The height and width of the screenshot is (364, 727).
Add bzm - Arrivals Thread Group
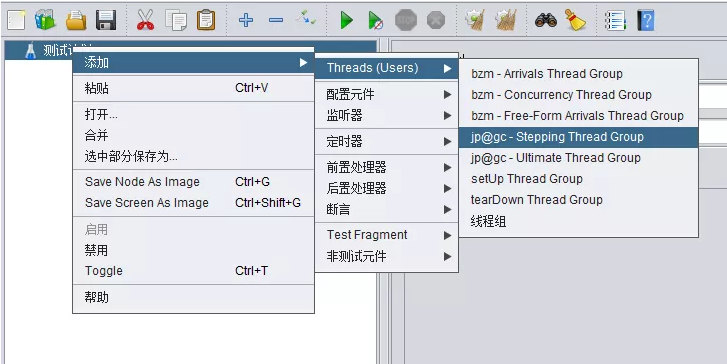(x=579, y=74)
